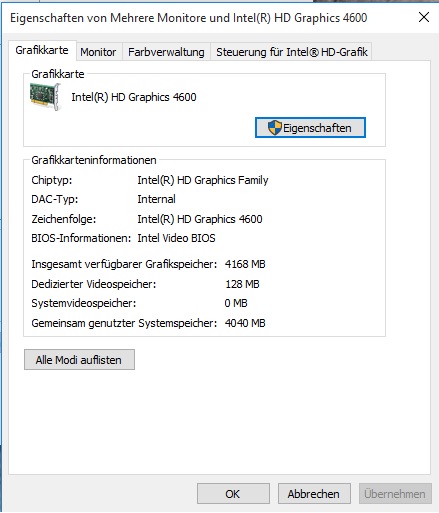439x513 pixels.
Task: Click the Grafikkarteninformationen group heading
Action: click(x=94, y=160)
